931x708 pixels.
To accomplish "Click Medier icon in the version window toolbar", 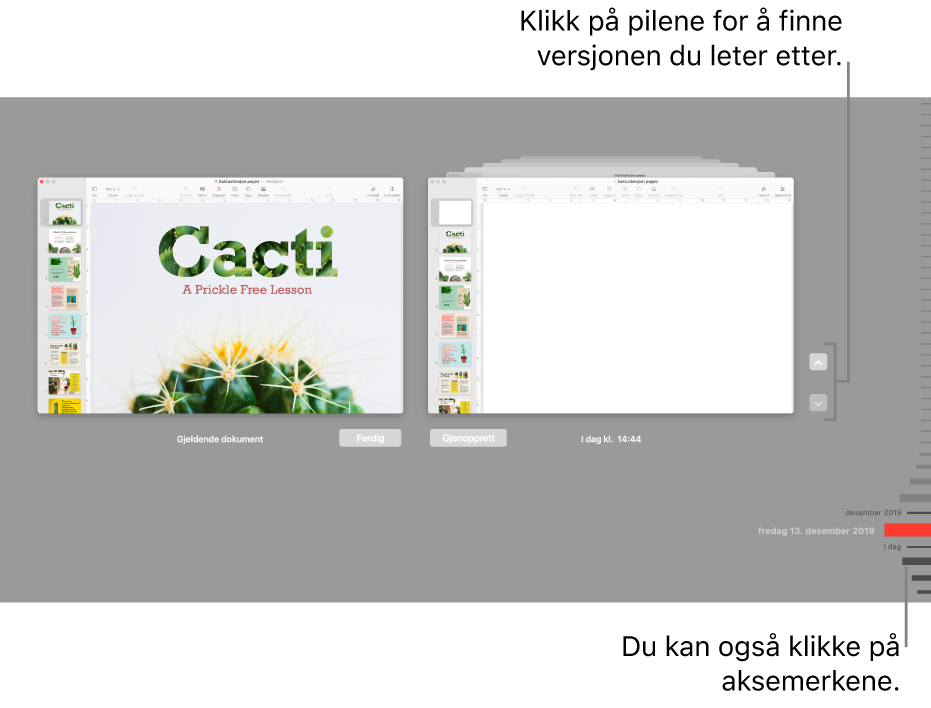I will 654,191.
